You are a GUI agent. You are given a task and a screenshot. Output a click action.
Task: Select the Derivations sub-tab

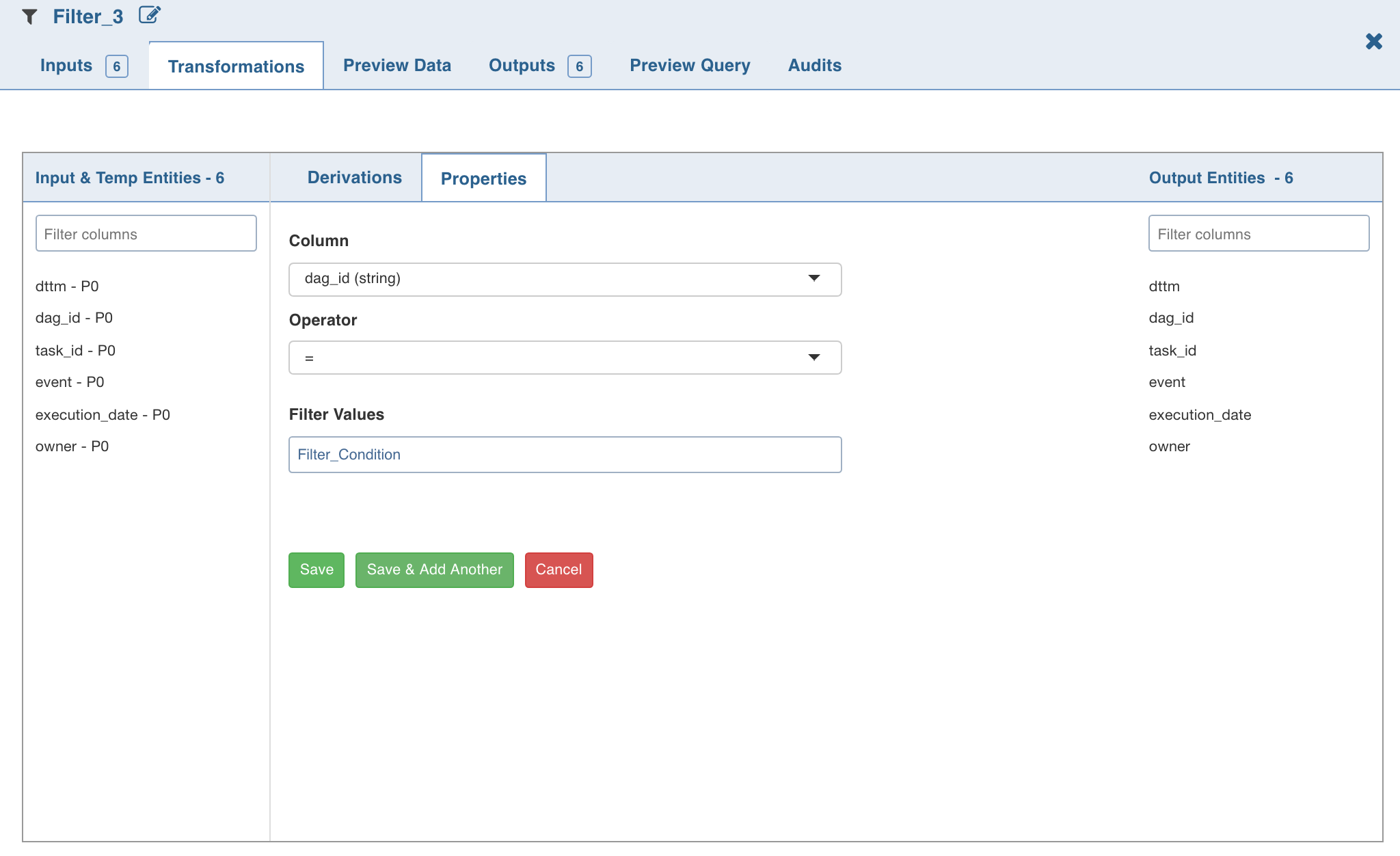click(355, 178)
